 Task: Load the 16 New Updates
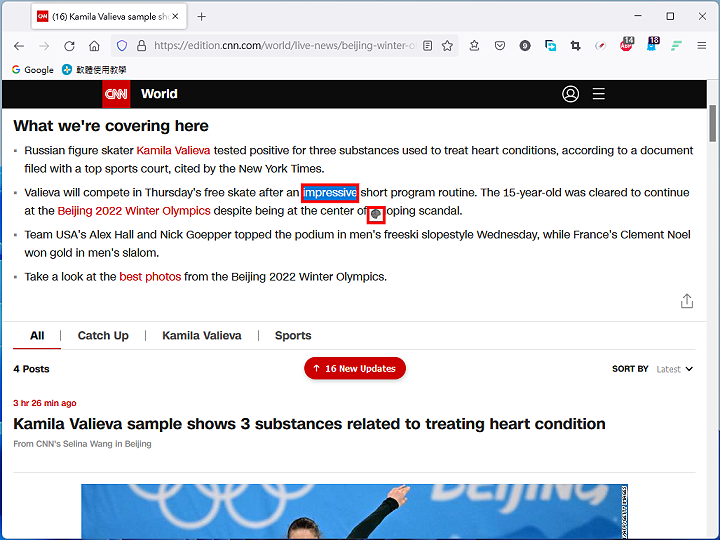pyautogui.click(x=355, y=368)
